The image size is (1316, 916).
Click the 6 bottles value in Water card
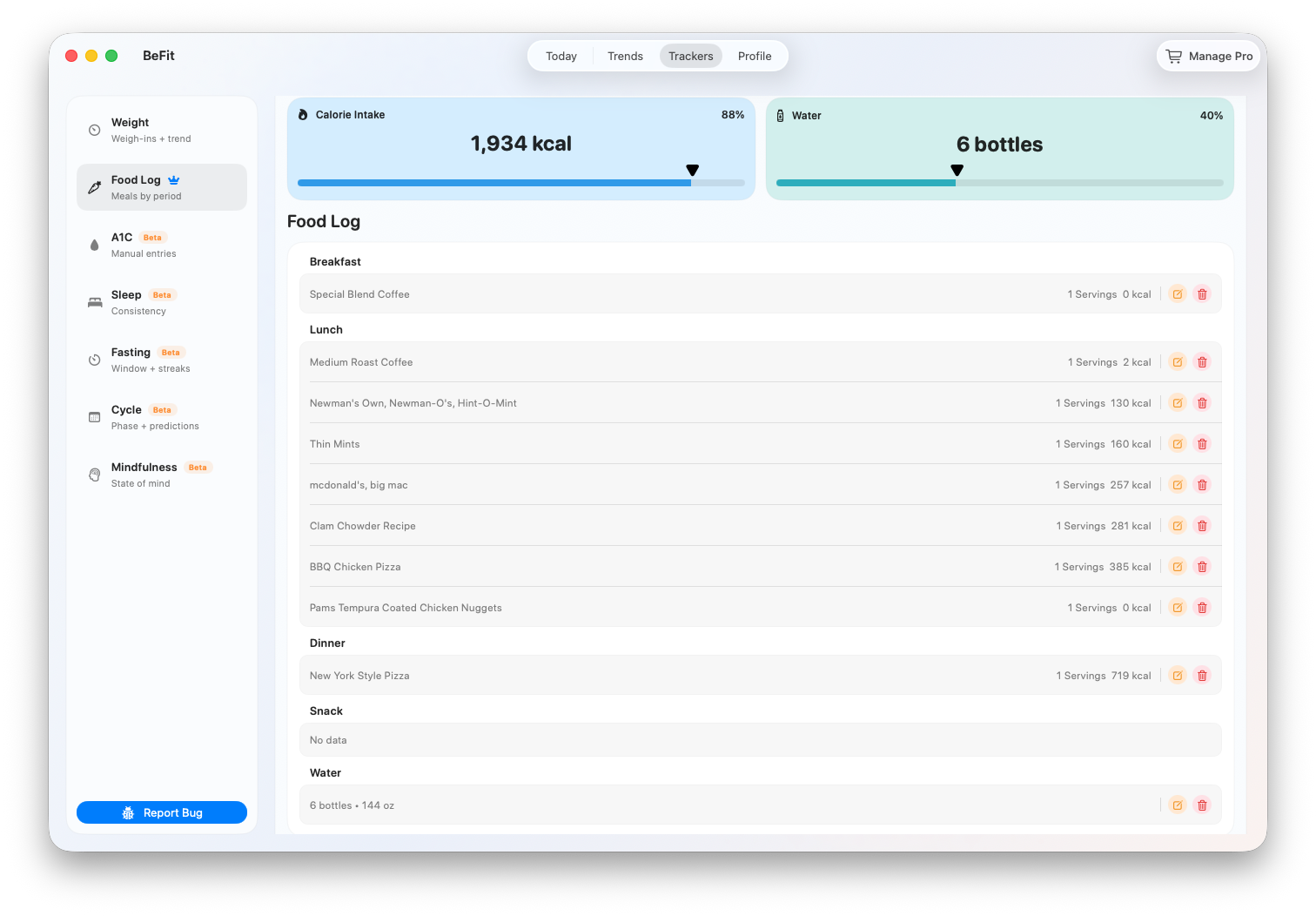[1000, 145]
